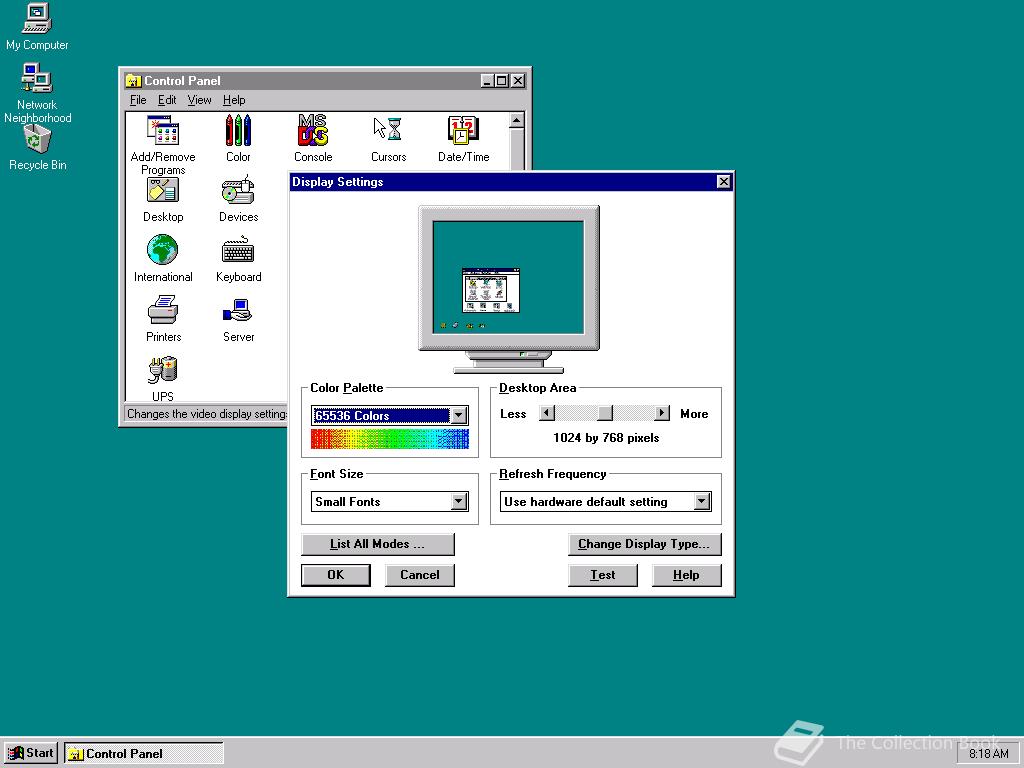Click the List All Modes button
This screenshot has height=768, width=1024.
point(378,544)
